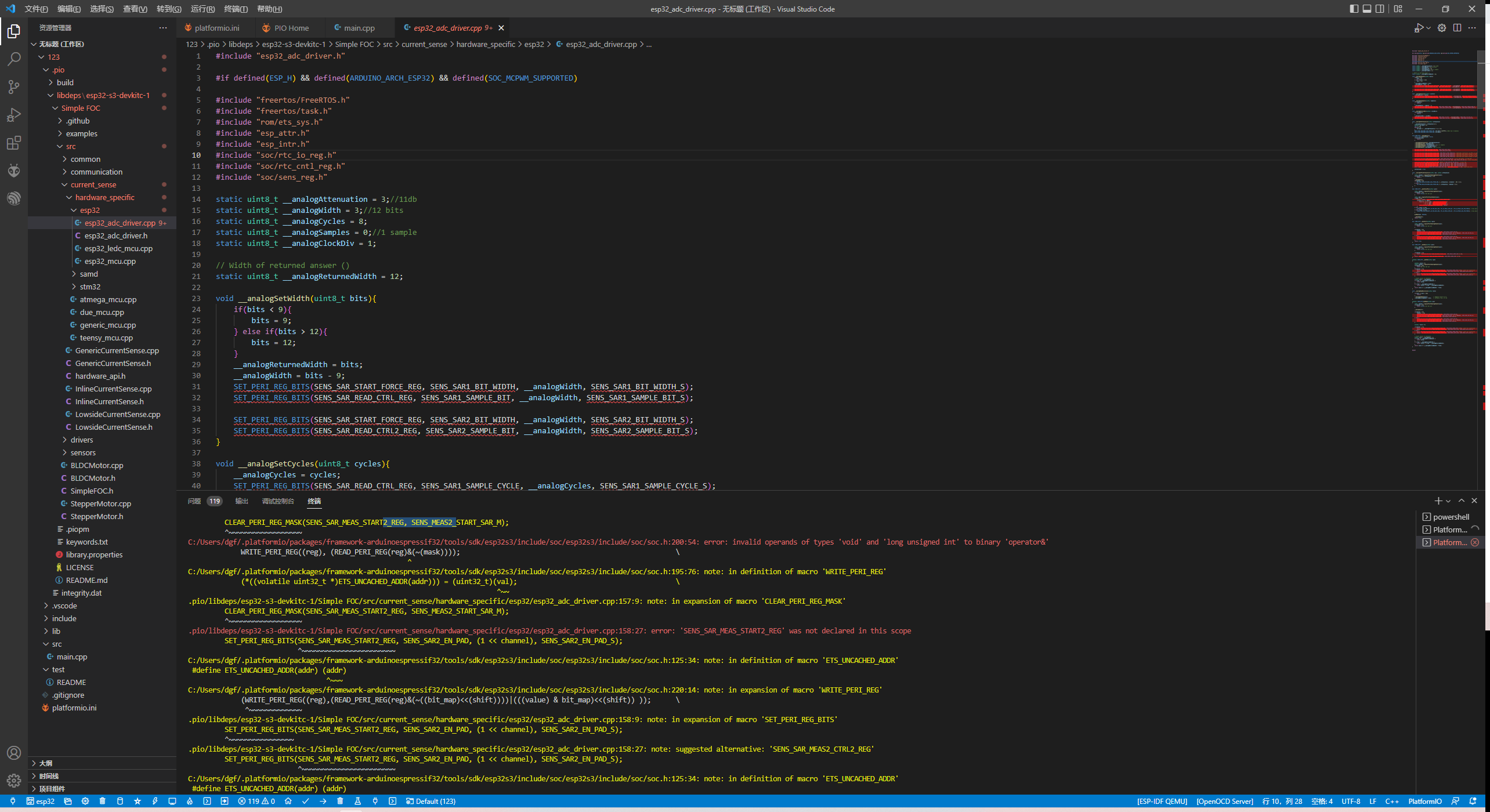1490x812 pixels.
Task: Open the Run and Debug view
Action: coord(14,114)
